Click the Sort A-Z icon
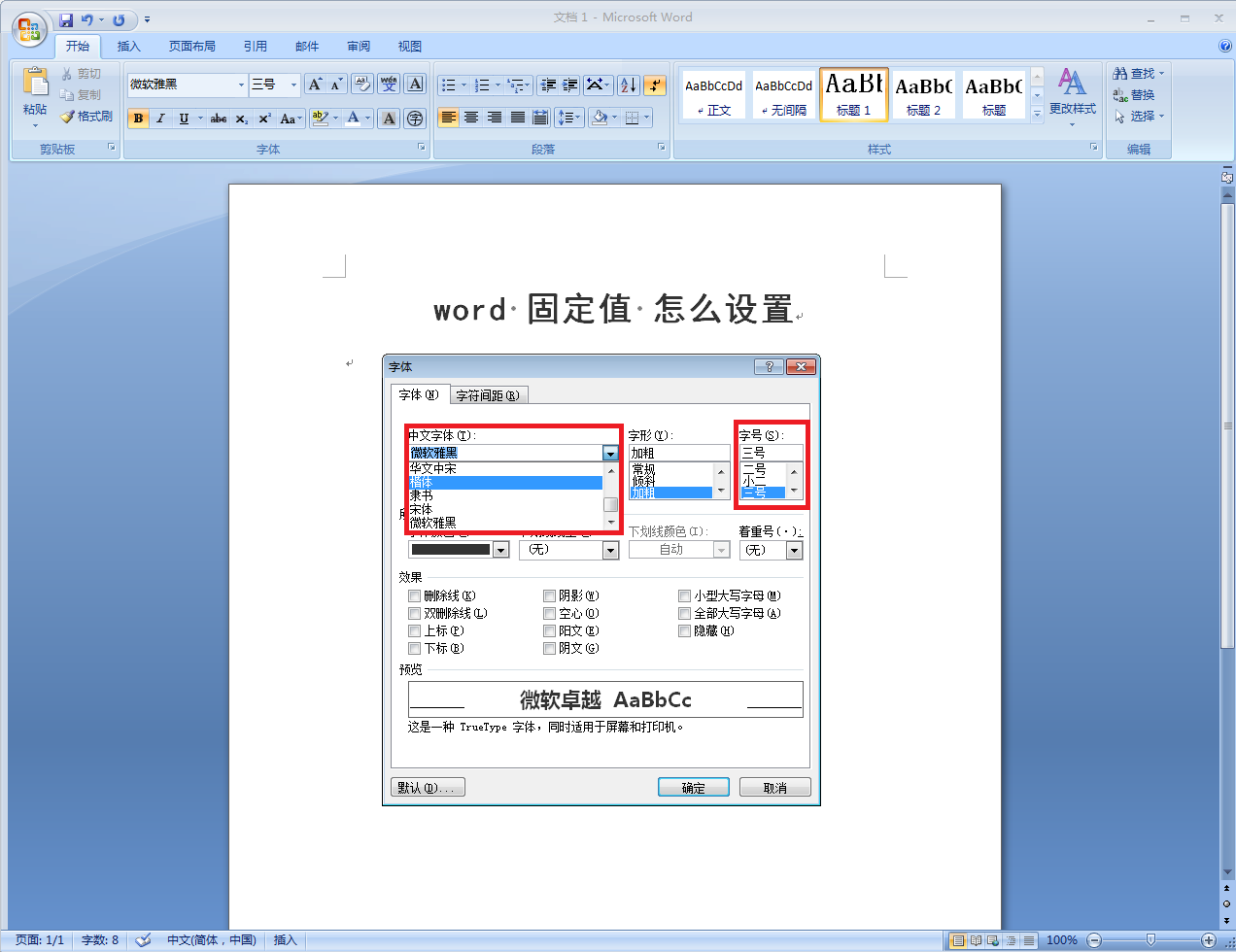Image resolution: width=1236 pixels, height=952 pixels. (x=629, y=85)
